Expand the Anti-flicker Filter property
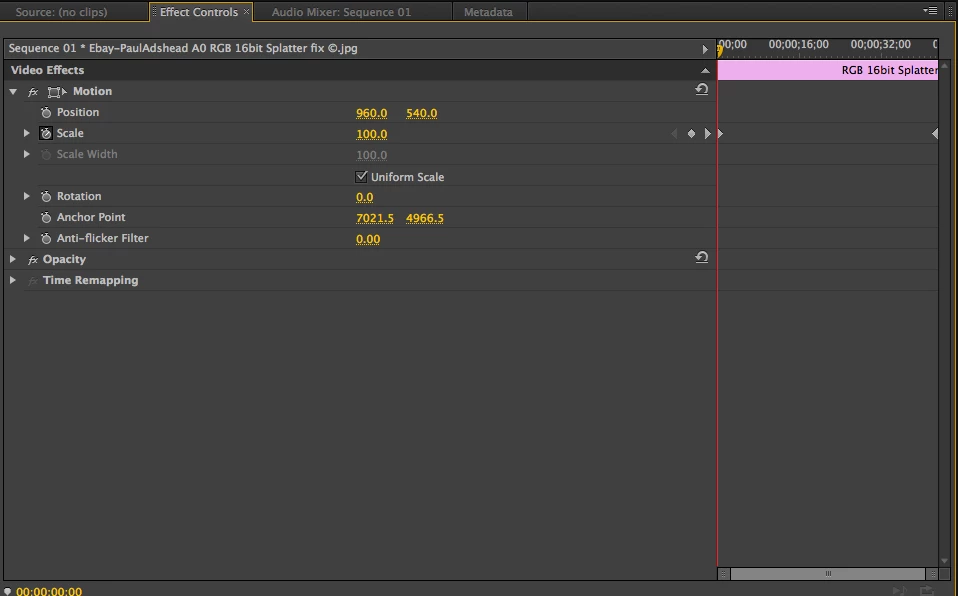This screenshot has width=958, height=596. [x=26, y=238]
